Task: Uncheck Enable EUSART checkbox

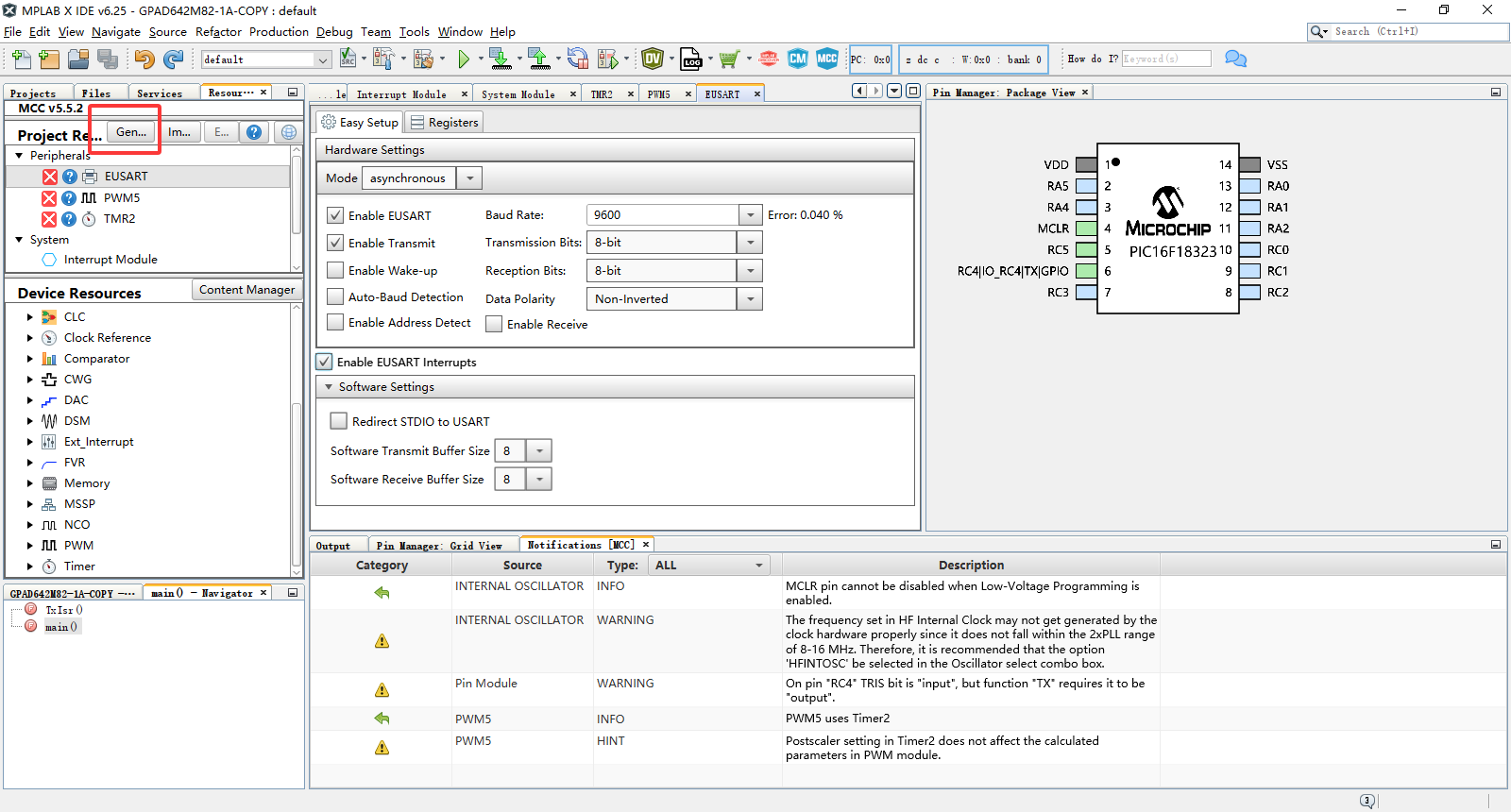Action: pyautogui.click(x=335, y=215)
